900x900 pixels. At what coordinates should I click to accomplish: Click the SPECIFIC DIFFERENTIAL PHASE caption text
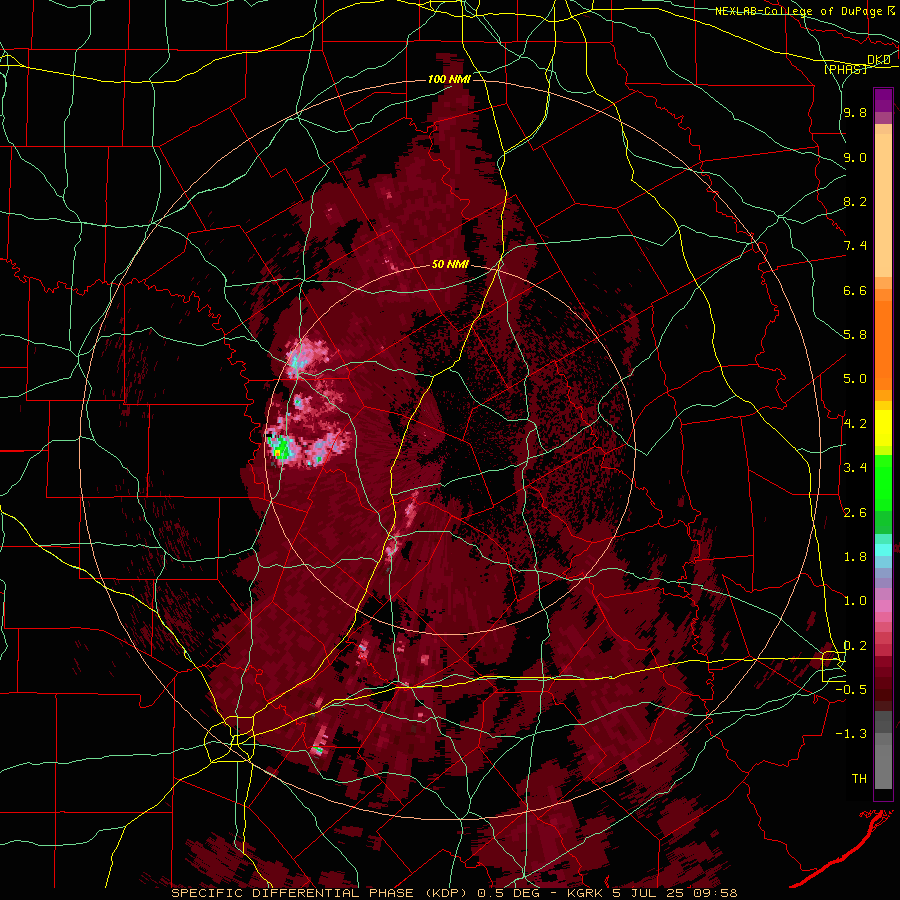292,893
